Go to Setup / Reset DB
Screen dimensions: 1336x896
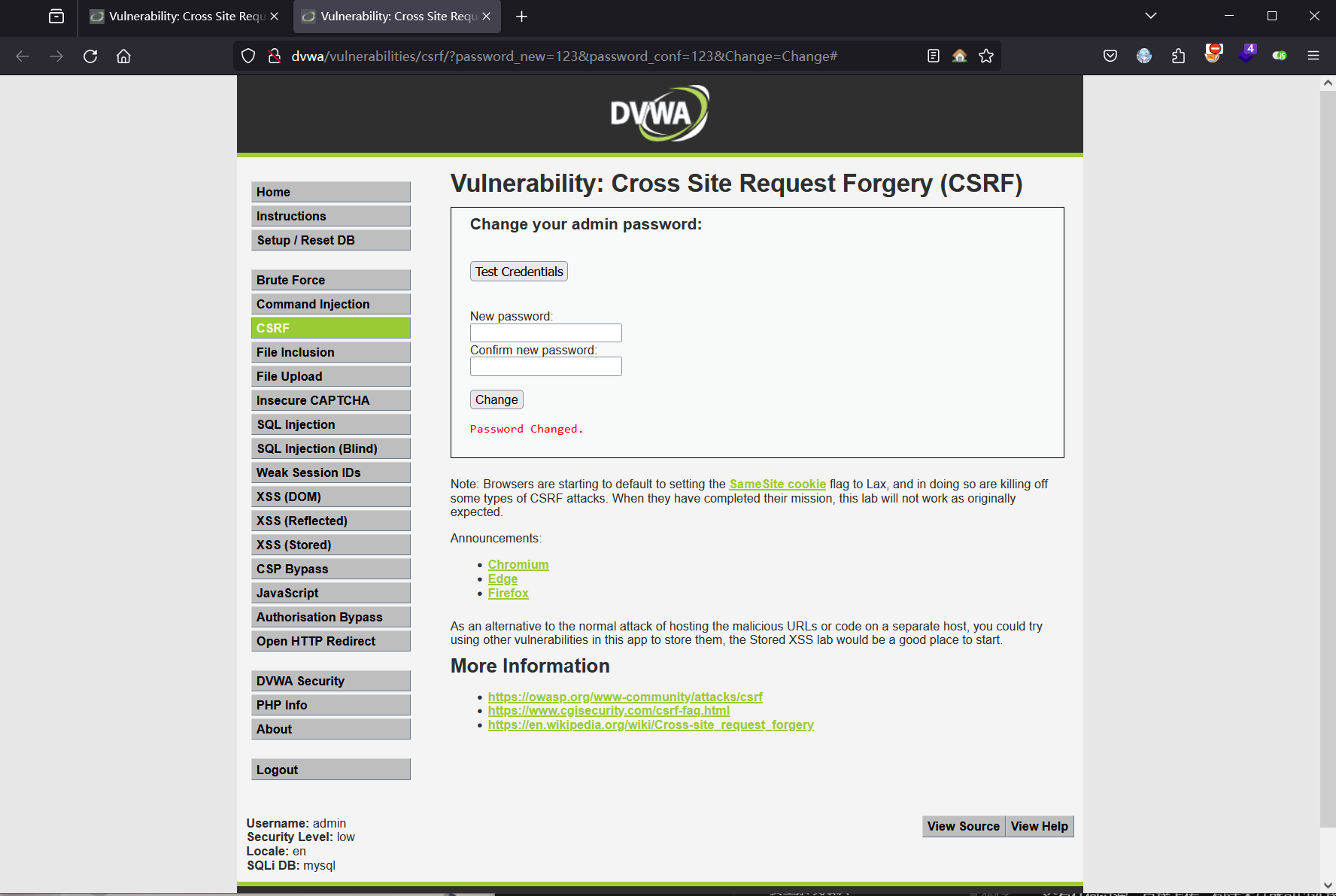[x=331, y=240]
